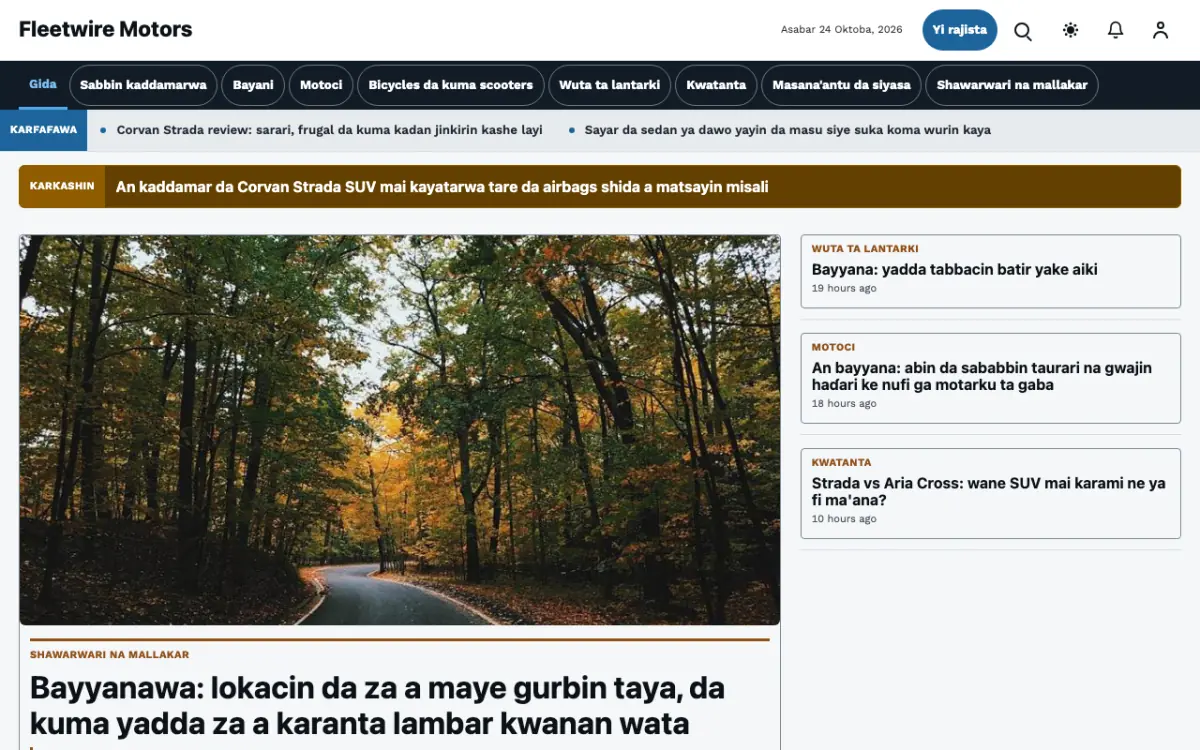Open the Motoci nav item
1200x750 pixels.
[321, 85]
